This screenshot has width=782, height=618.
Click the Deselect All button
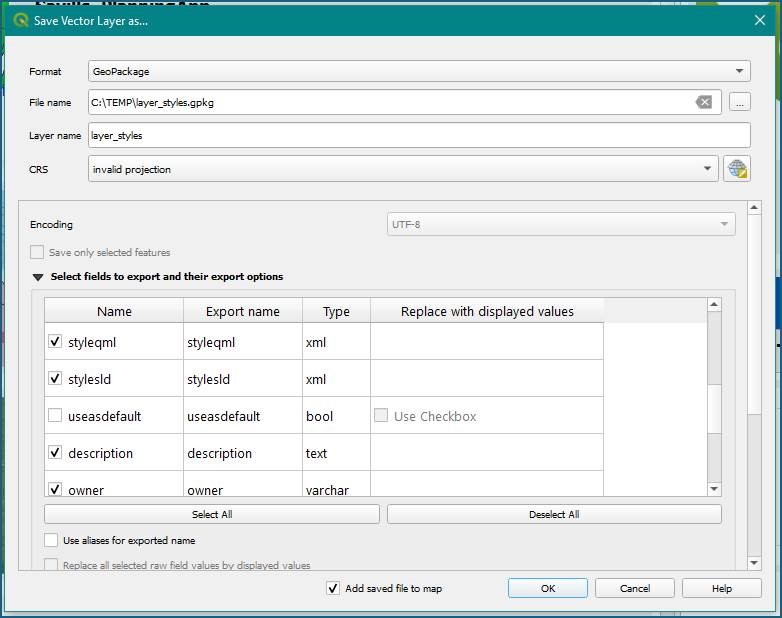(554, 514)
